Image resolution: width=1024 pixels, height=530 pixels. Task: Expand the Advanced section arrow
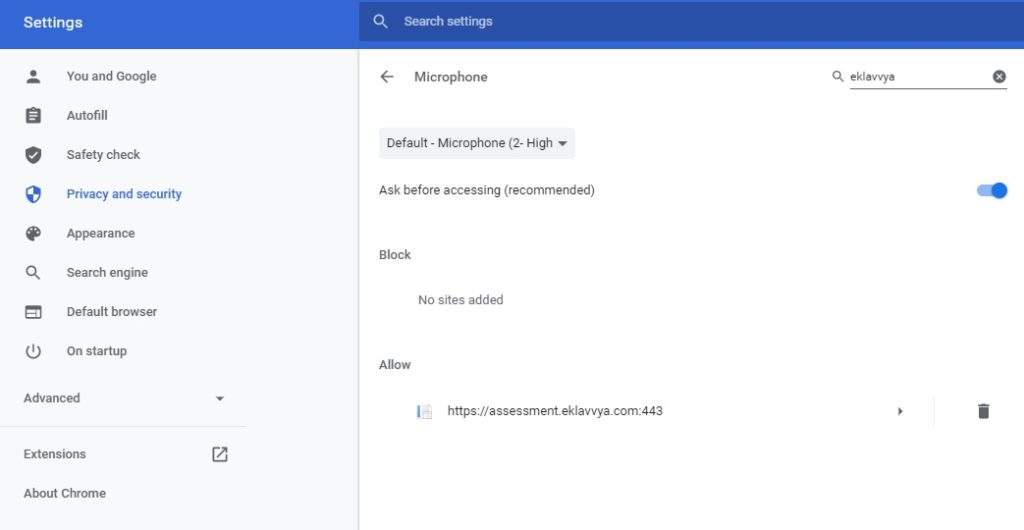click(220, 398)
